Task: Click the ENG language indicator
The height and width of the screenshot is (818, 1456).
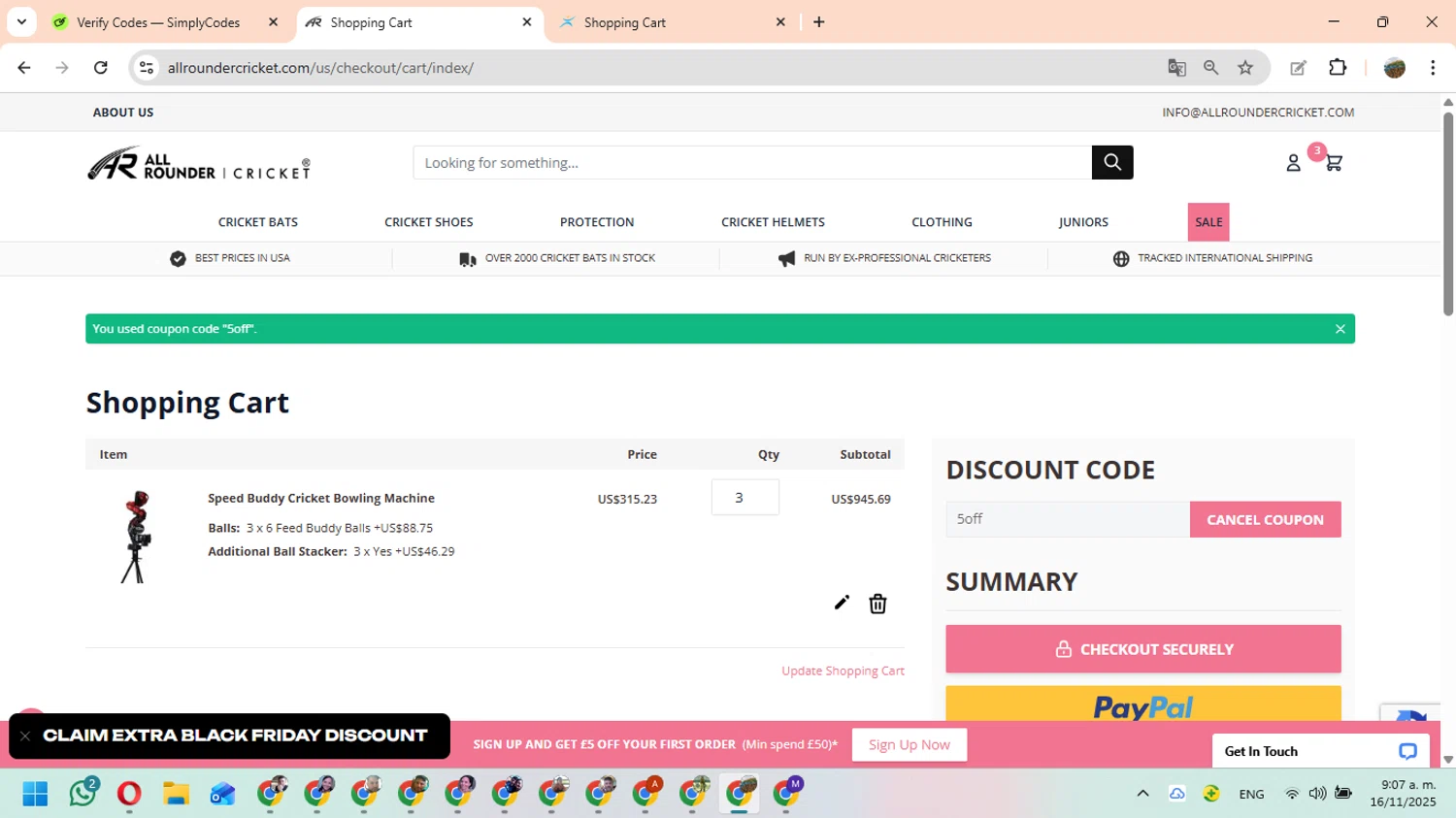Action: (x=1251, y=794)
